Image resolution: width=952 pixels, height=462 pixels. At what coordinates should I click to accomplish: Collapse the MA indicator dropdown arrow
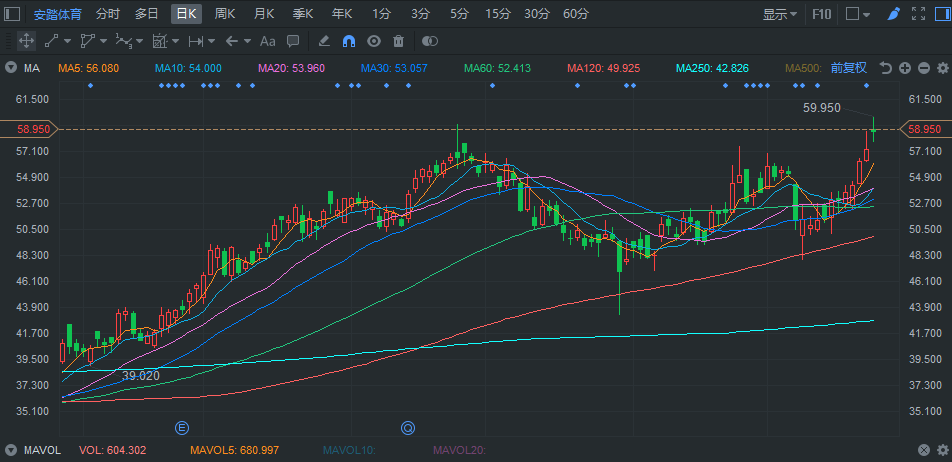coord(10,67)
